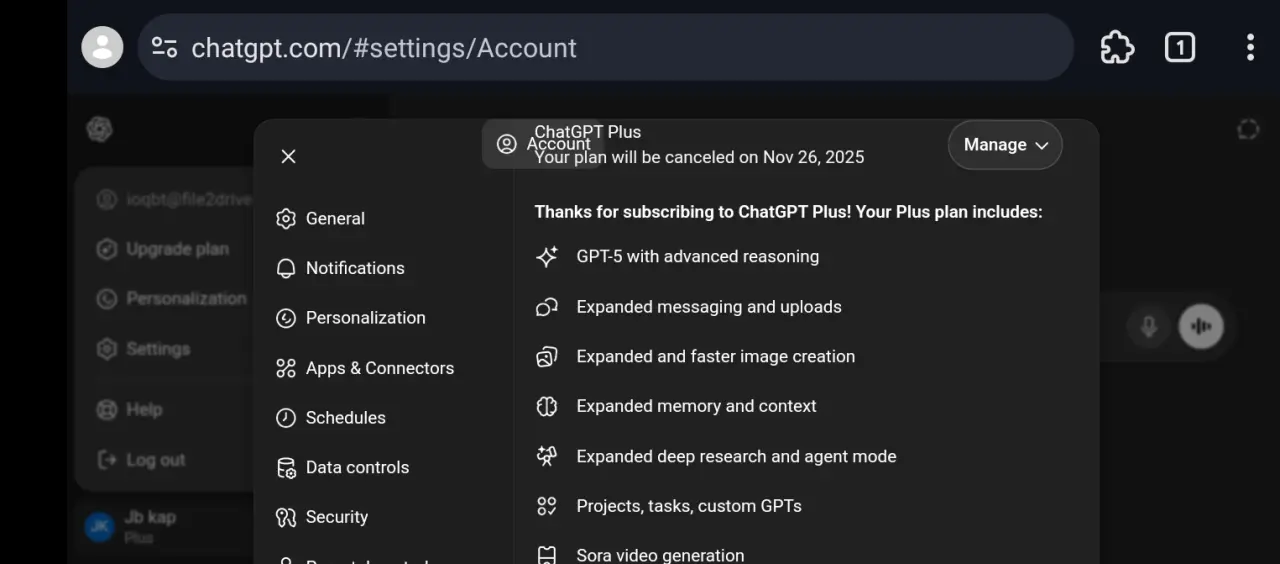Click the temporary chat icon at top right
Image resolution: width=1280 pixels, height=564 pixels.
1248,129
